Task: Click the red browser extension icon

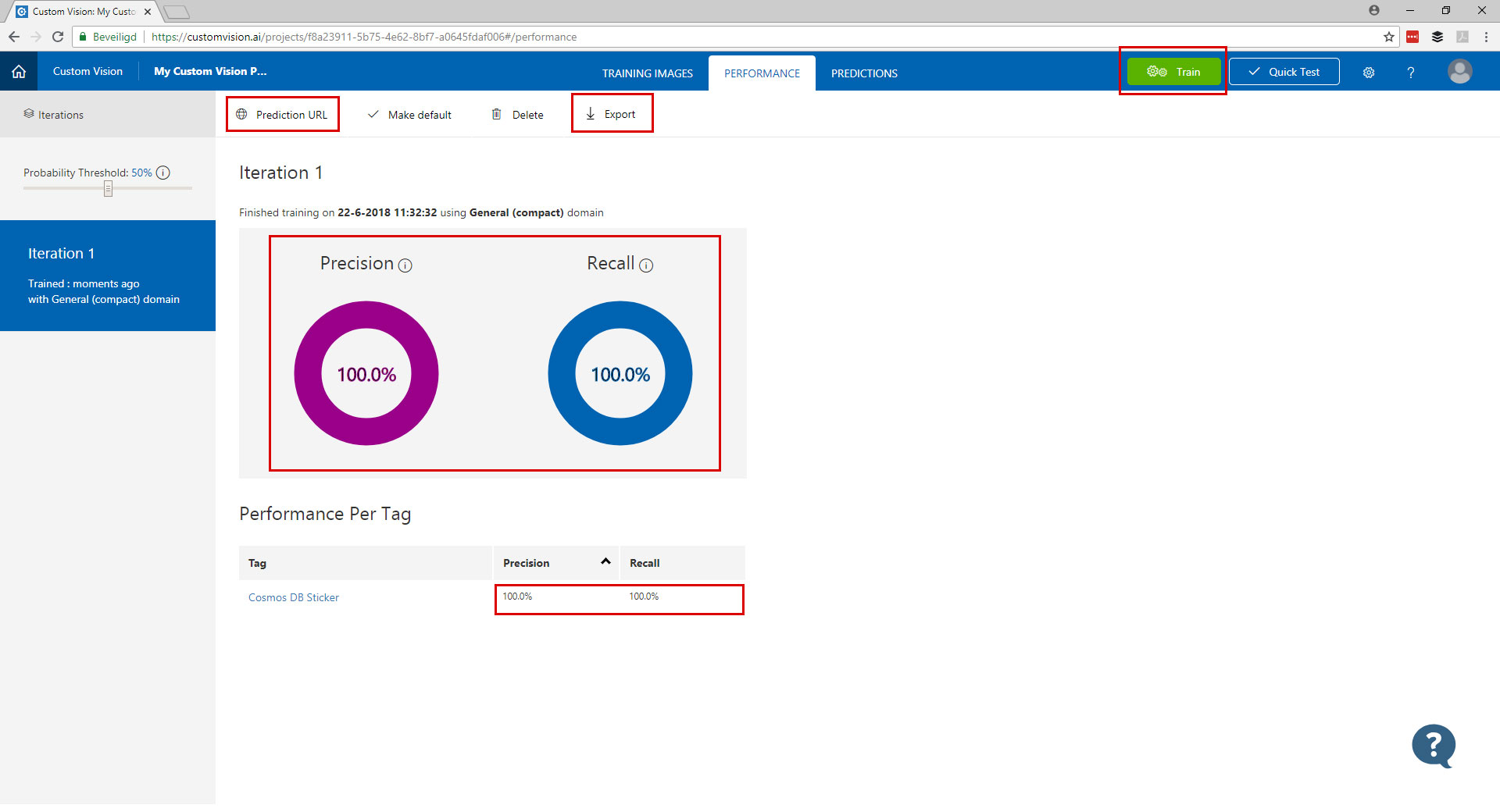Action: (x=1412, y=37)
